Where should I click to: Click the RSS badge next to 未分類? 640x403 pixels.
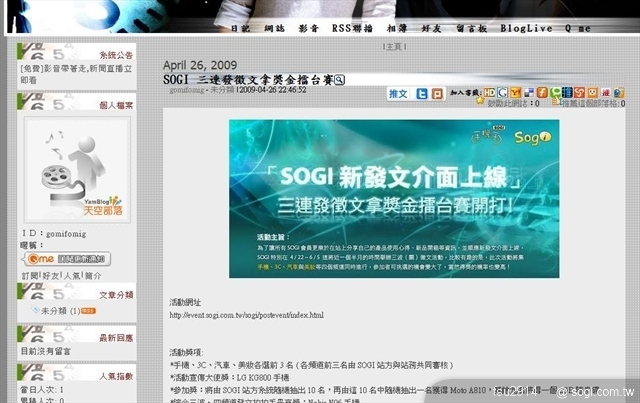(x=89, y=311)
